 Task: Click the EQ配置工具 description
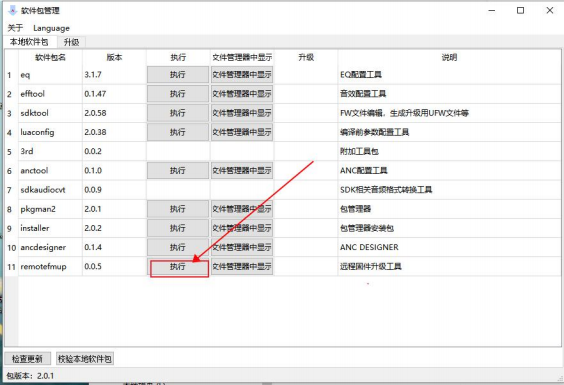[449, 75]
